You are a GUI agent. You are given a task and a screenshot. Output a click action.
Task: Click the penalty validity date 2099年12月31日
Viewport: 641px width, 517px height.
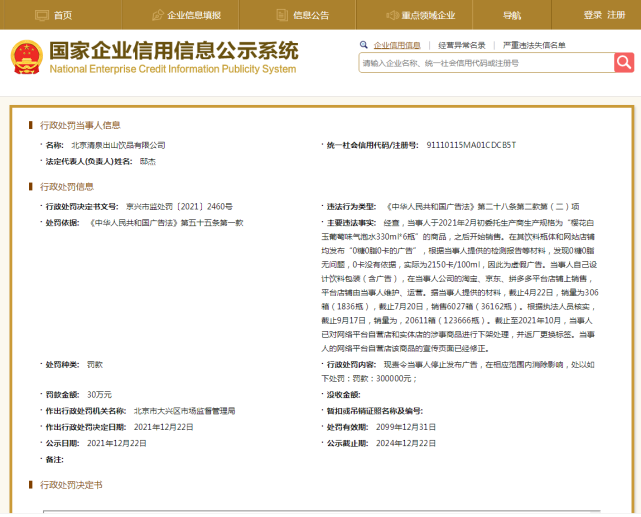point(406,427)
